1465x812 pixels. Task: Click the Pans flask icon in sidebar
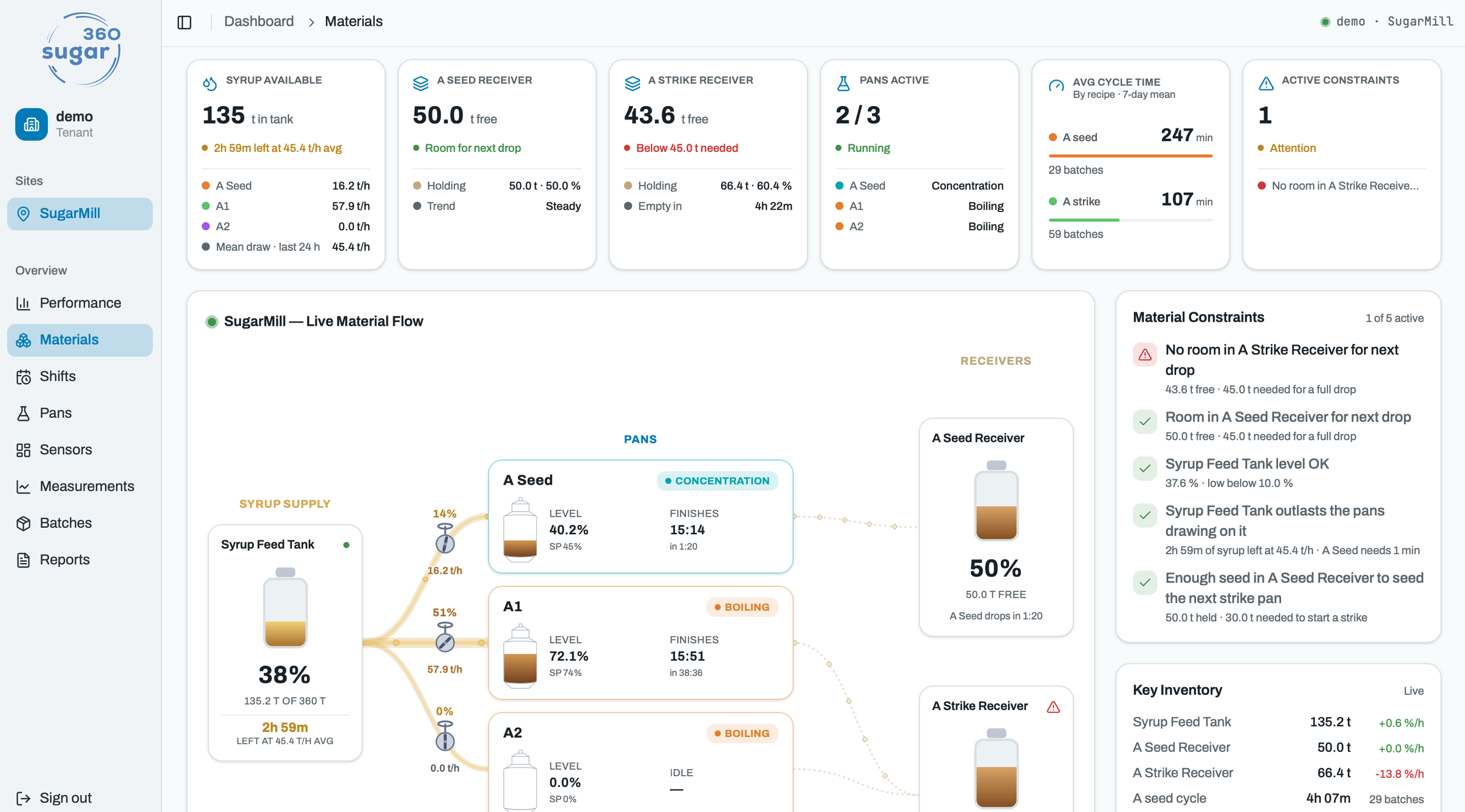click(23, 413)
